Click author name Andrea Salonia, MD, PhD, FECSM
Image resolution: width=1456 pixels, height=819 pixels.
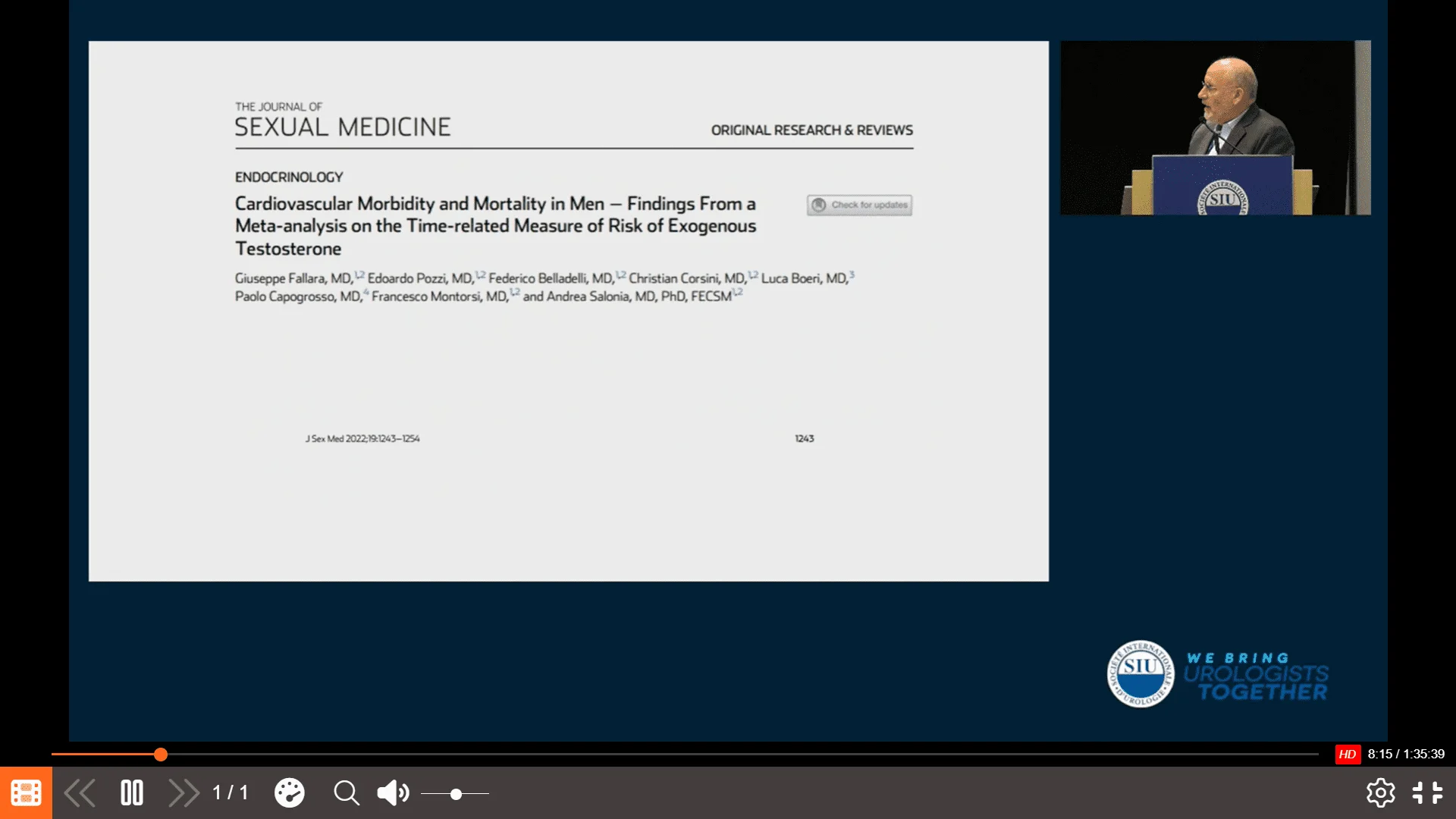point(639,297)
